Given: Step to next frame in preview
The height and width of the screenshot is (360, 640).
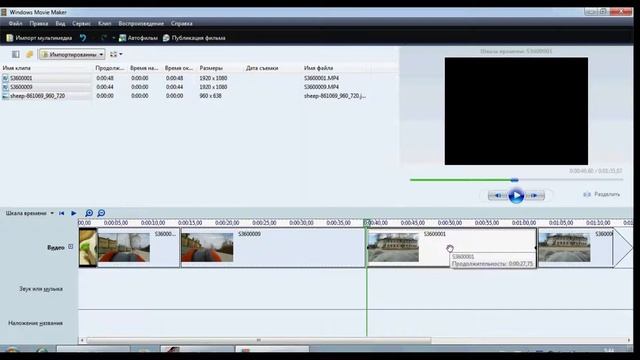Looking at the screenshot, I should (x=535, y=196).
